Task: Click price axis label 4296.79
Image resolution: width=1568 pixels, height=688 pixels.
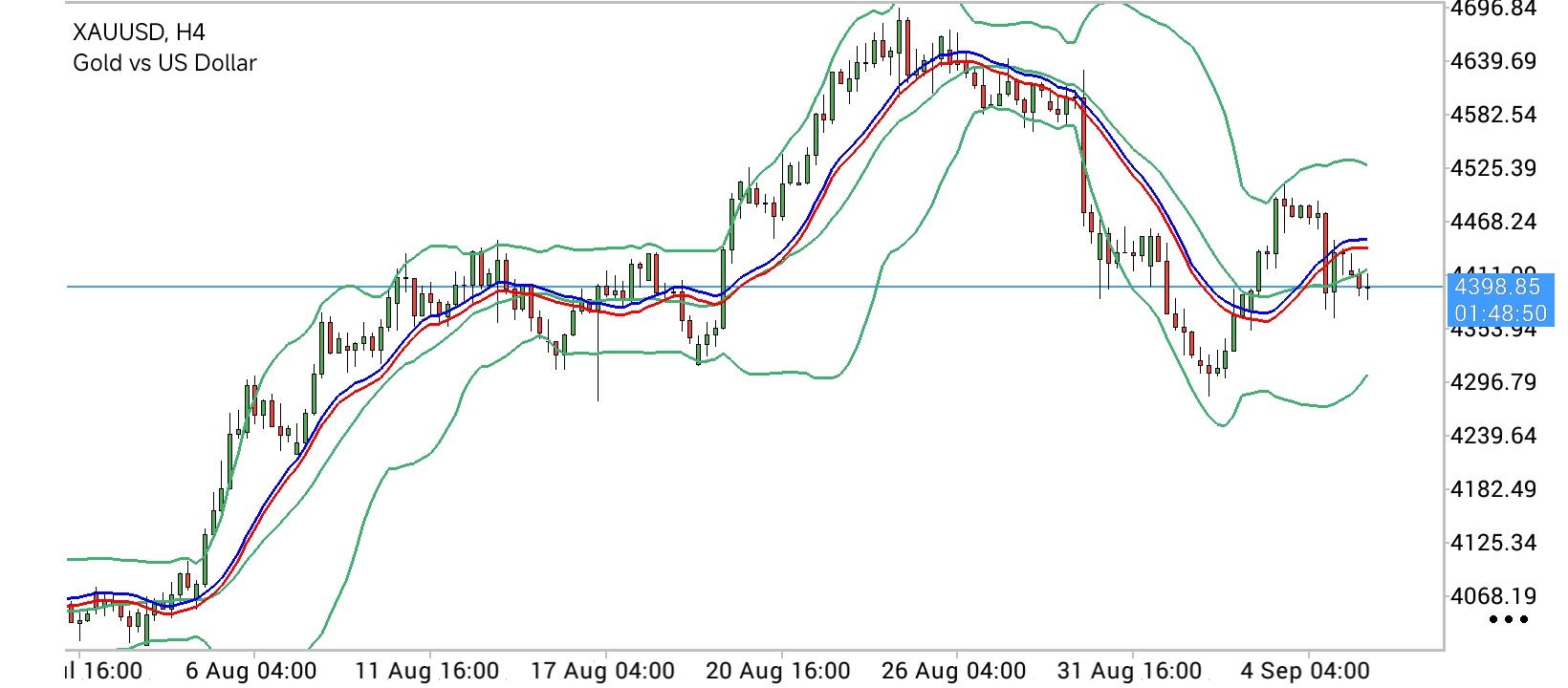Action: coord(1493,383)
